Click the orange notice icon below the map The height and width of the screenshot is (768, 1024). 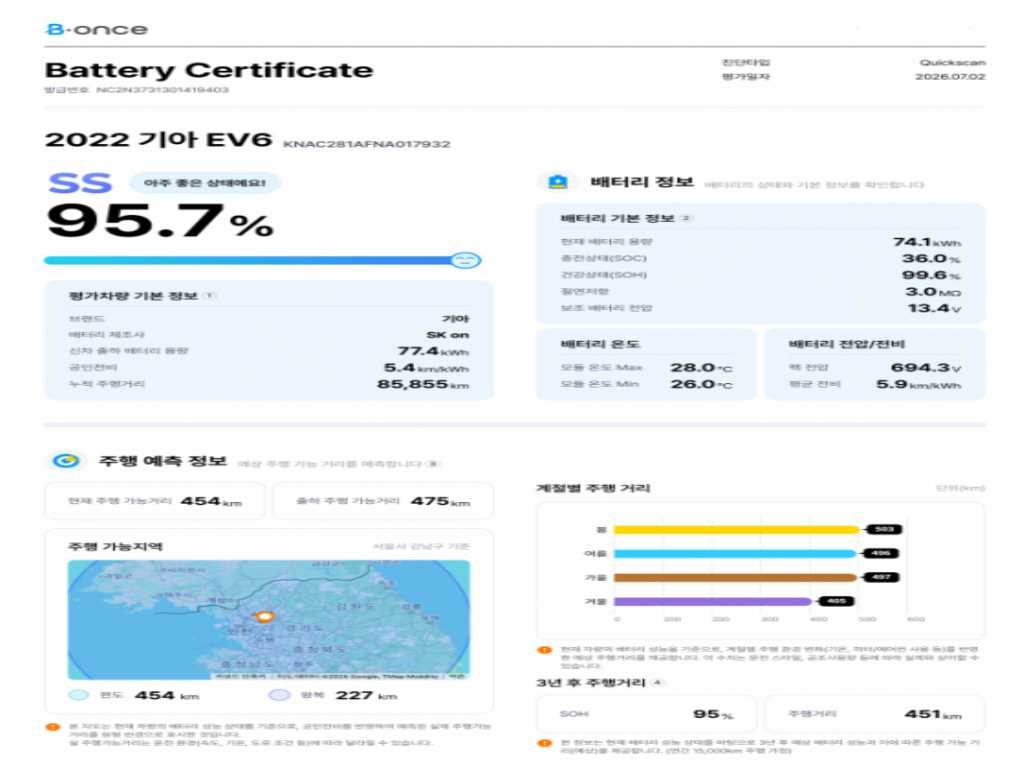tap(52, 726)
